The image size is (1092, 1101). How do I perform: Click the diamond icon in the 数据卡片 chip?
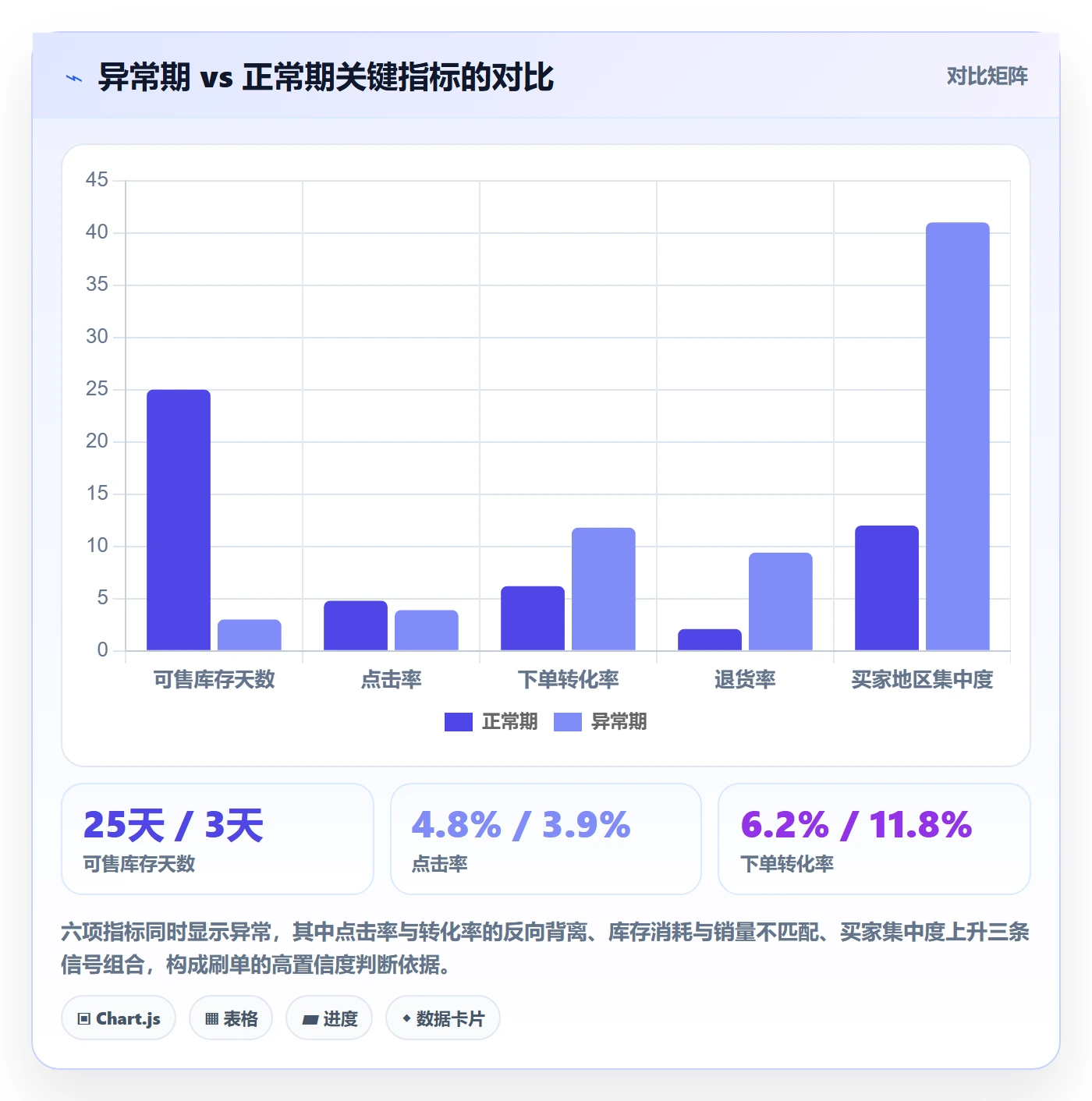coord(406,1018)
